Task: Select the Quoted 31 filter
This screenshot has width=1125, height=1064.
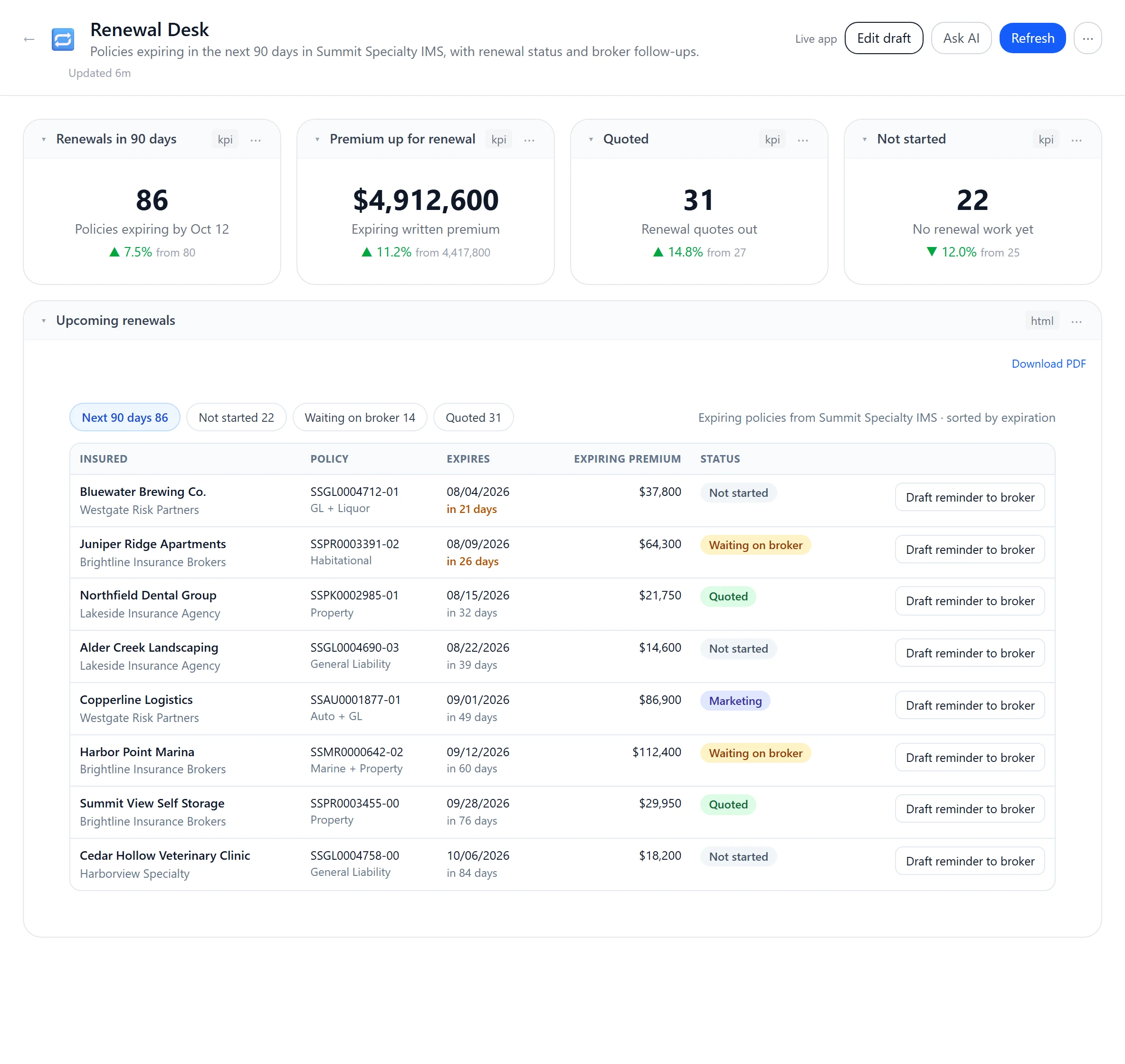Action: click(473, 418)
